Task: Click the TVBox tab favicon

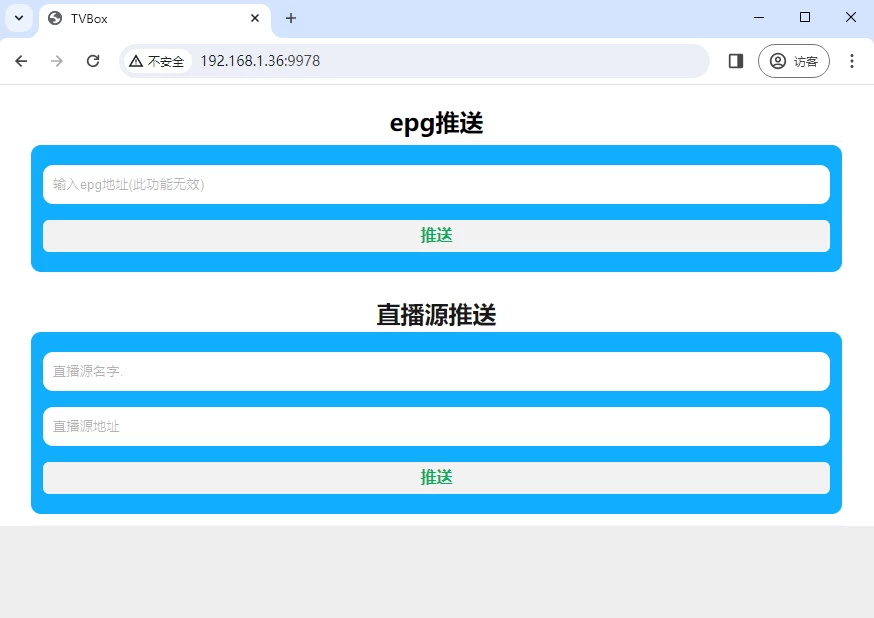Action: pyautogui.click(x=57, y=17)
